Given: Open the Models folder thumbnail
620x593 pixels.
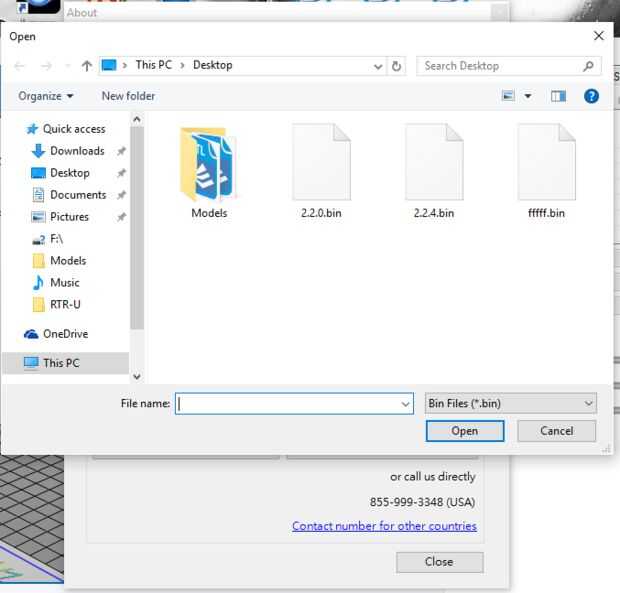Looking at the screenshot, I should pyautogui.click(x=209, y=164).
